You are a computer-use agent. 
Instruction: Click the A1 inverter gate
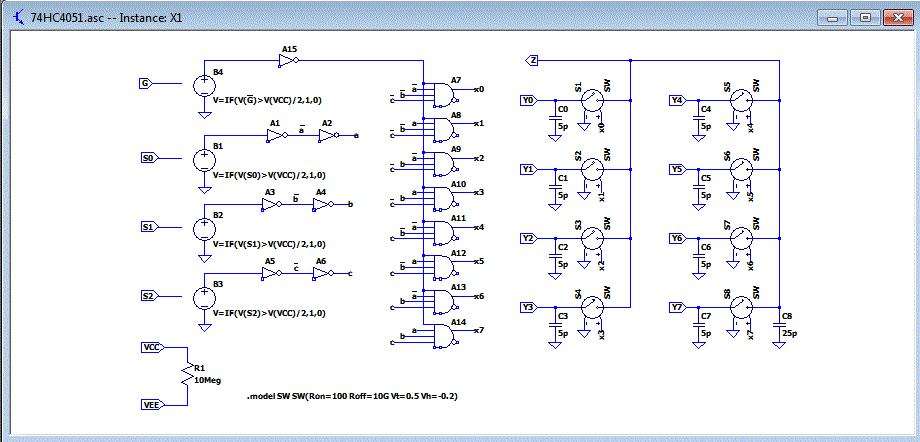point(276,136)
